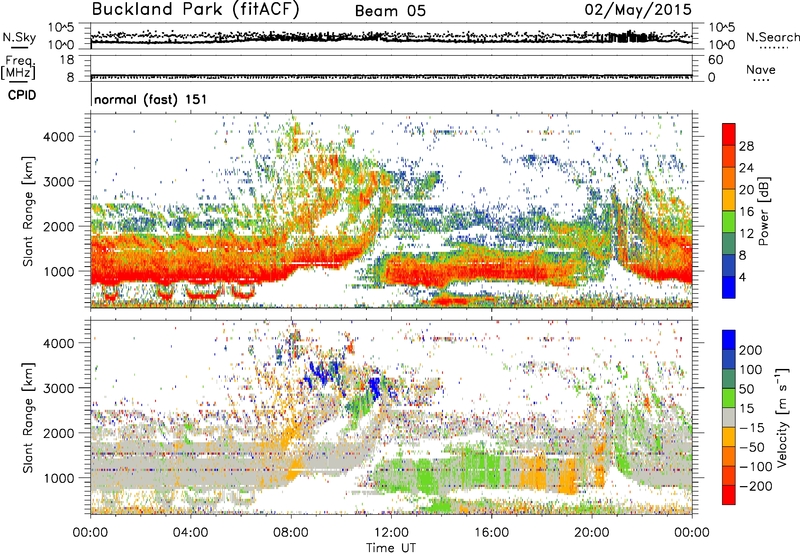Click the '20:00' time axis tick label
The width and height of the screenshot is (800, 554).
(592, 533)
